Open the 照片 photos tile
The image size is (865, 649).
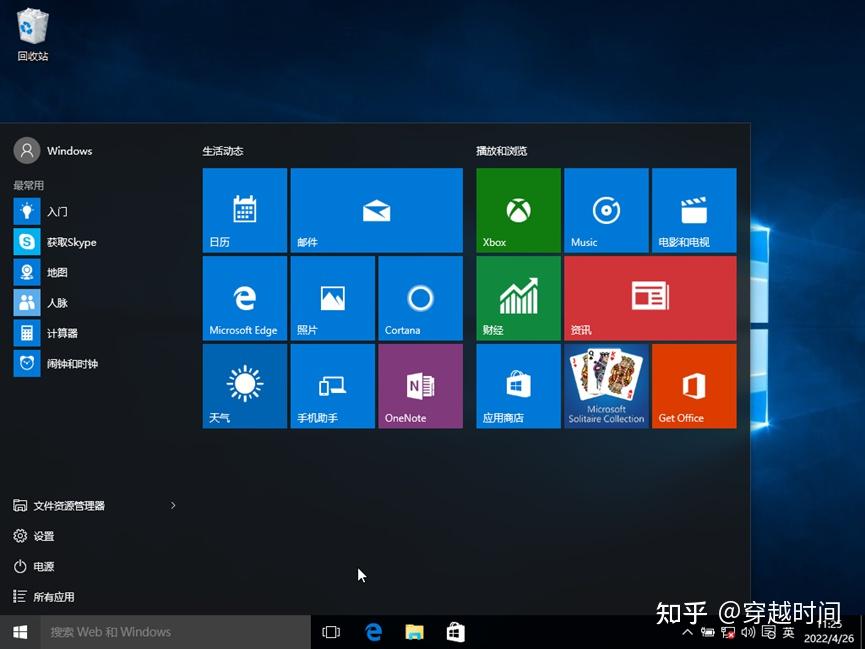coord(333,298)
